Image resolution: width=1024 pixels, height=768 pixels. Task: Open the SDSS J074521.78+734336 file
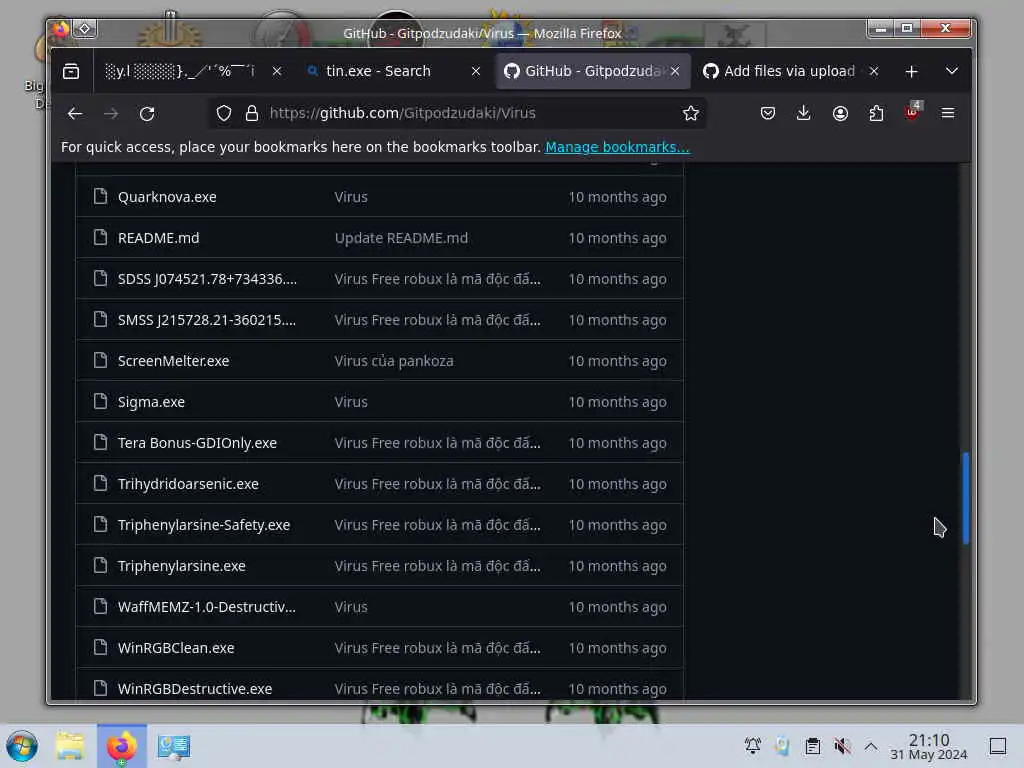(x=207, y=279)
